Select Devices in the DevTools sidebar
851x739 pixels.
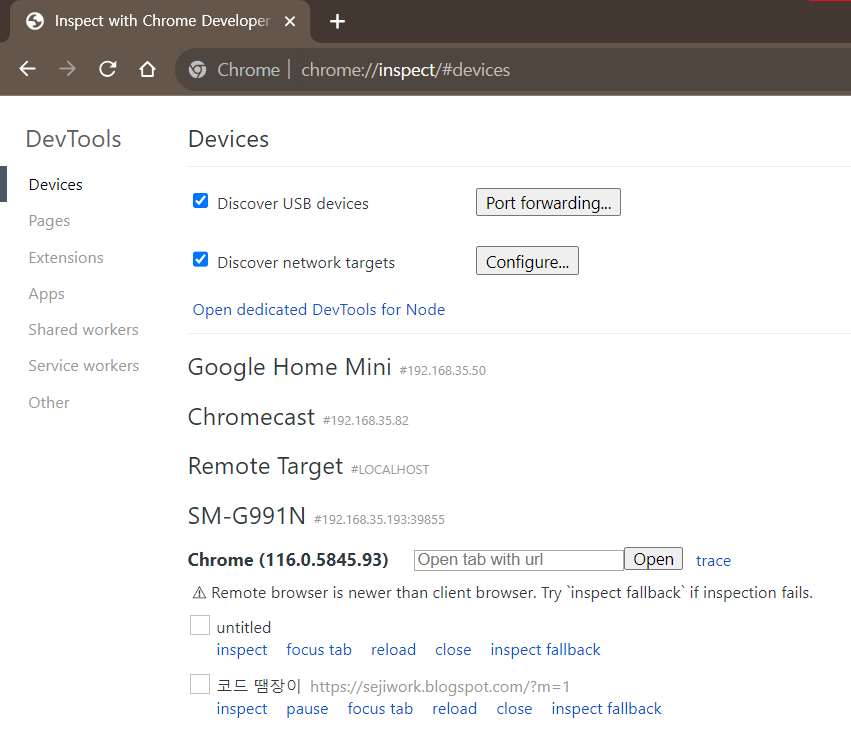pyautogui.click(x=55, y=184)
